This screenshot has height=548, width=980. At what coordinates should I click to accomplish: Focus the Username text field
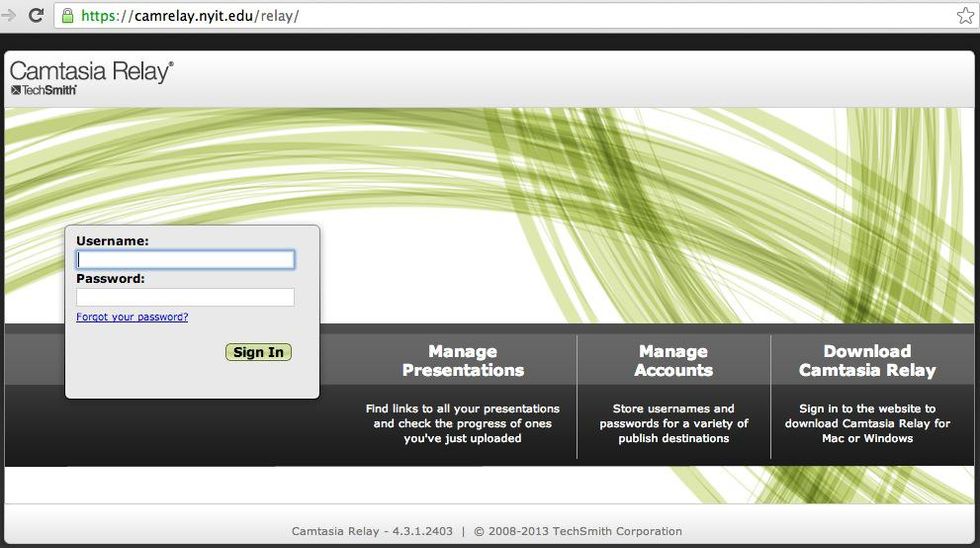tap(185, 260)
